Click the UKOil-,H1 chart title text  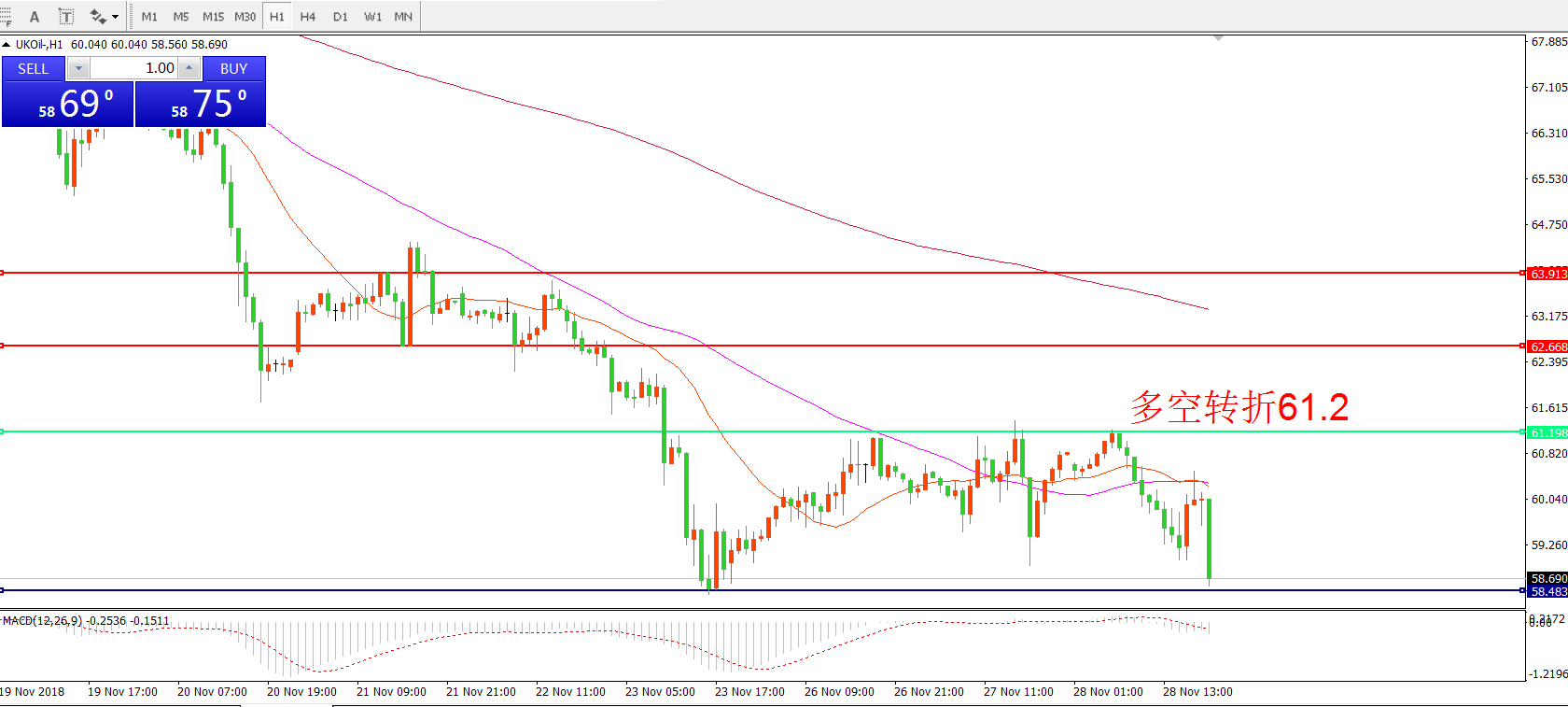[39, 45]
